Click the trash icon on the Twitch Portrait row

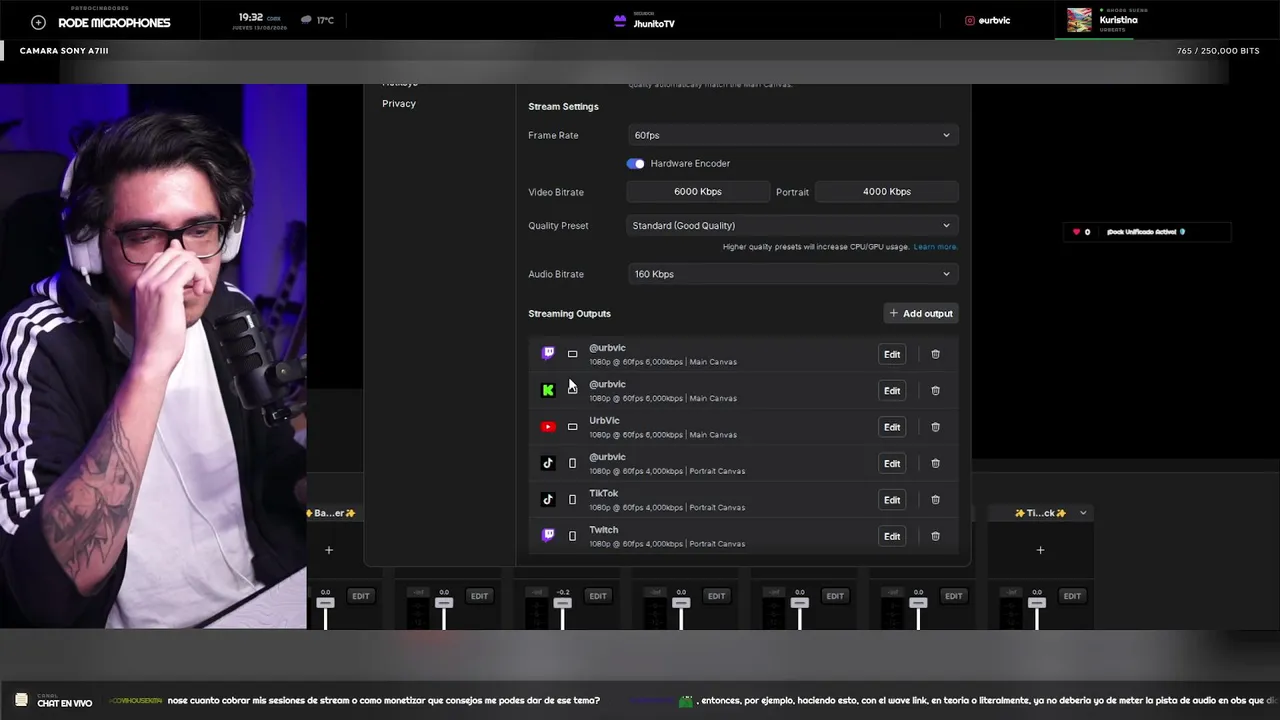coord(936,536)
